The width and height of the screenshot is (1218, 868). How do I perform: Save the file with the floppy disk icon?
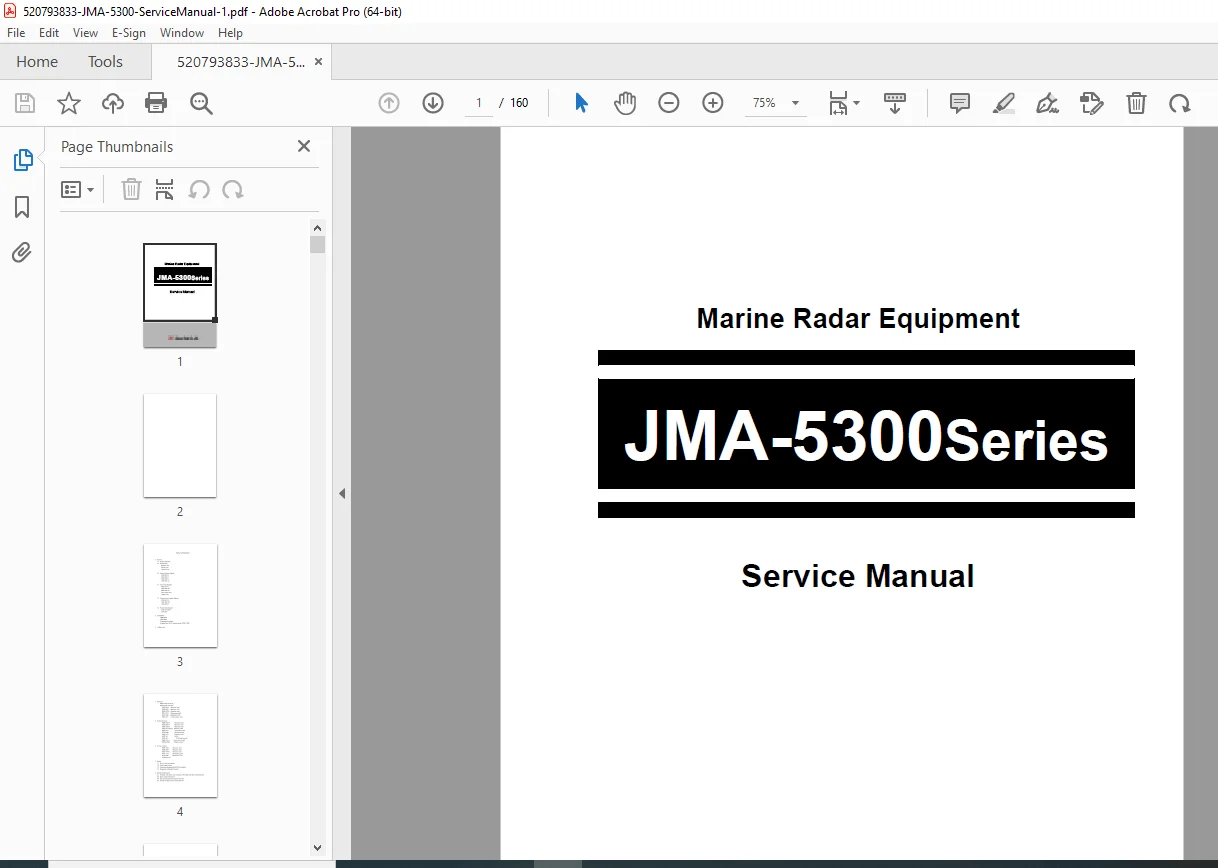[25, 103]
